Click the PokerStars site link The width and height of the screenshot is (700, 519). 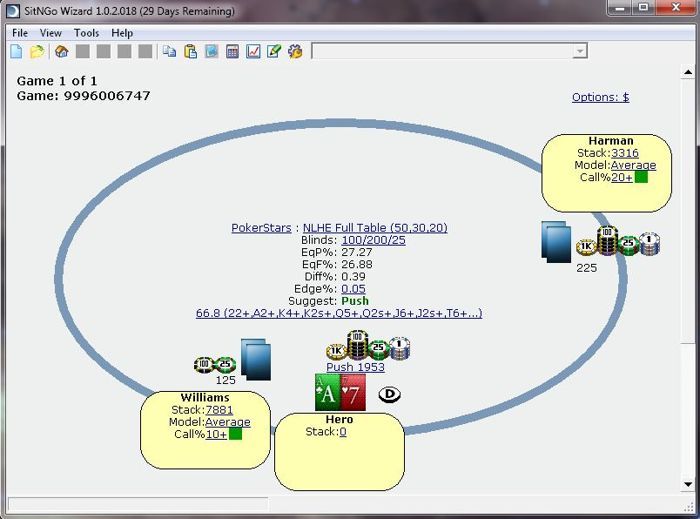point(261,228)
